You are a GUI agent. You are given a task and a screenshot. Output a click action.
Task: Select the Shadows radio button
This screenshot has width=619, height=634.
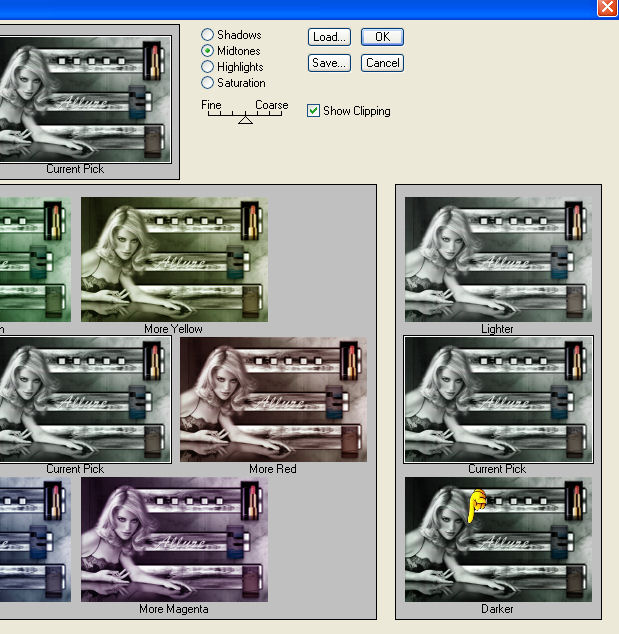coord(207,35)
